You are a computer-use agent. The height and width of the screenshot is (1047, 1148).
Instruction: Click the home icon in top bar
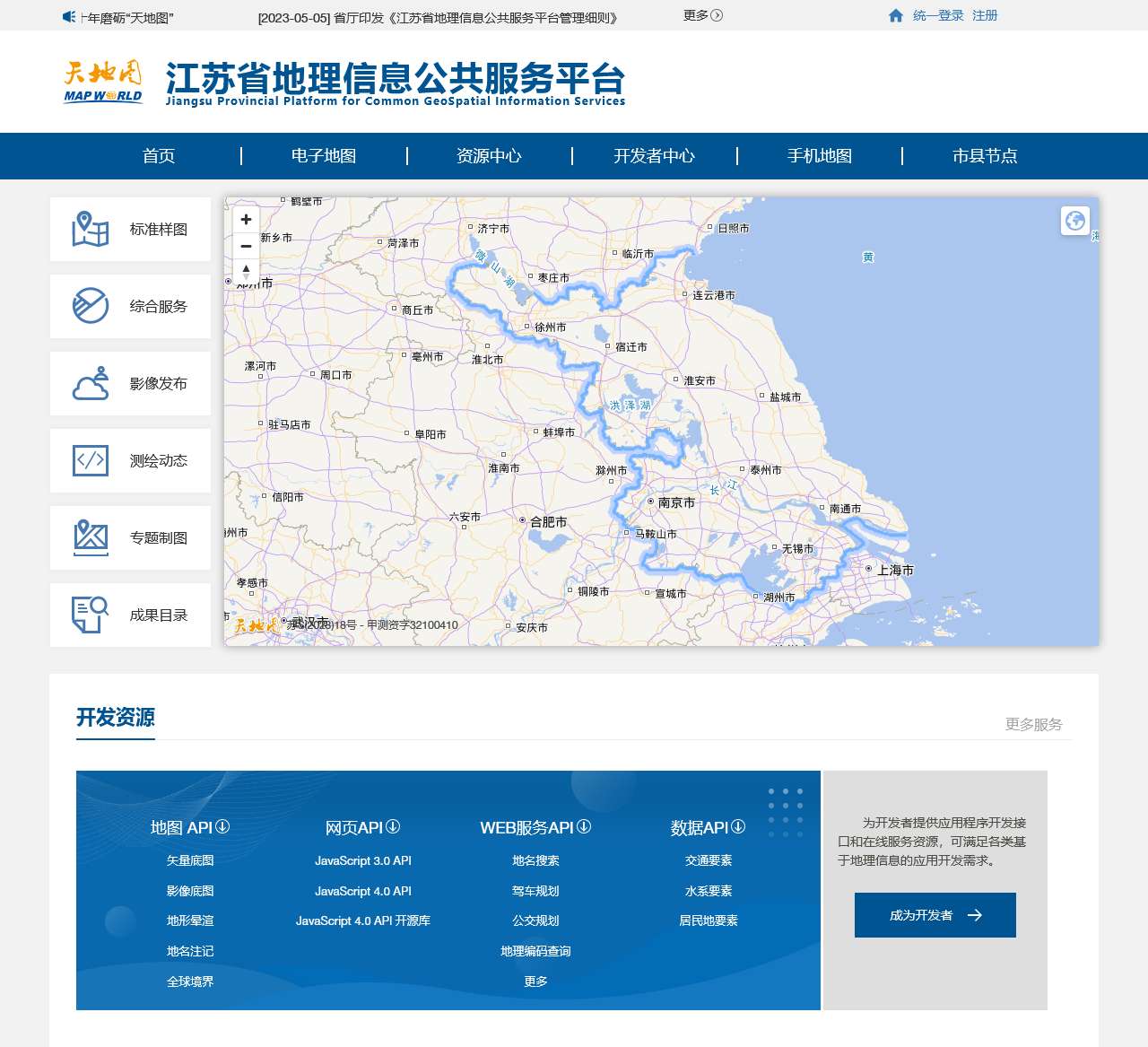tap(895, 16)
